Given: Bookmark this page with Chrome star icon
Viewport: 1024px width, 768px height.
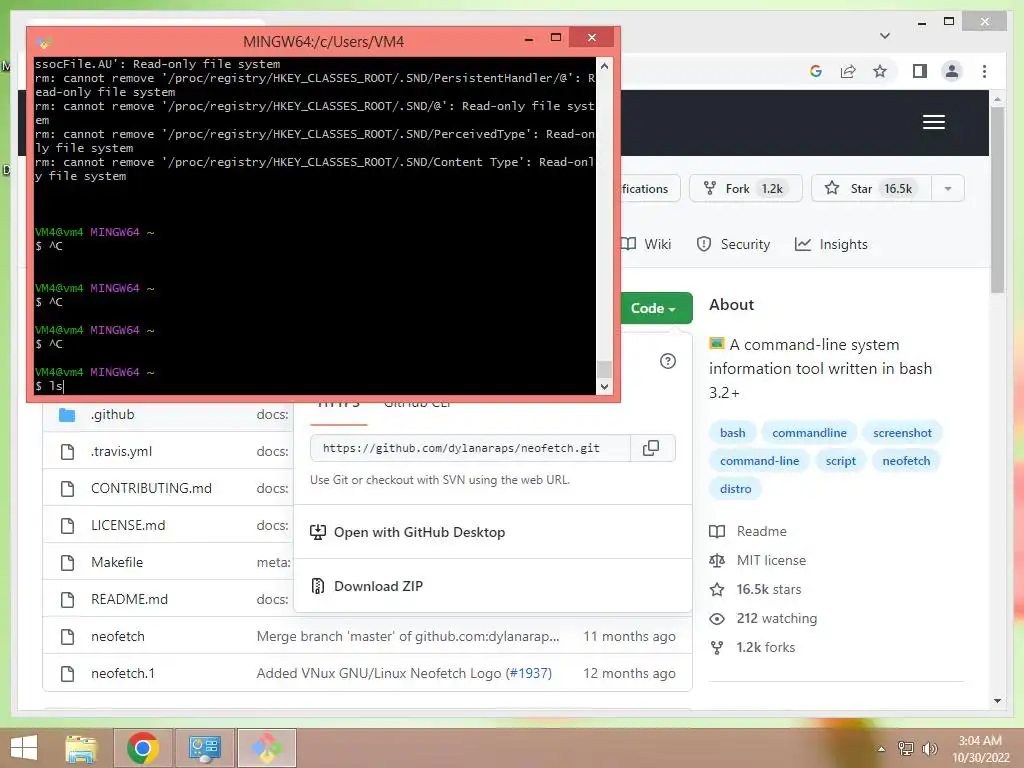Looking at the screenshot, I should pos(880,71).
